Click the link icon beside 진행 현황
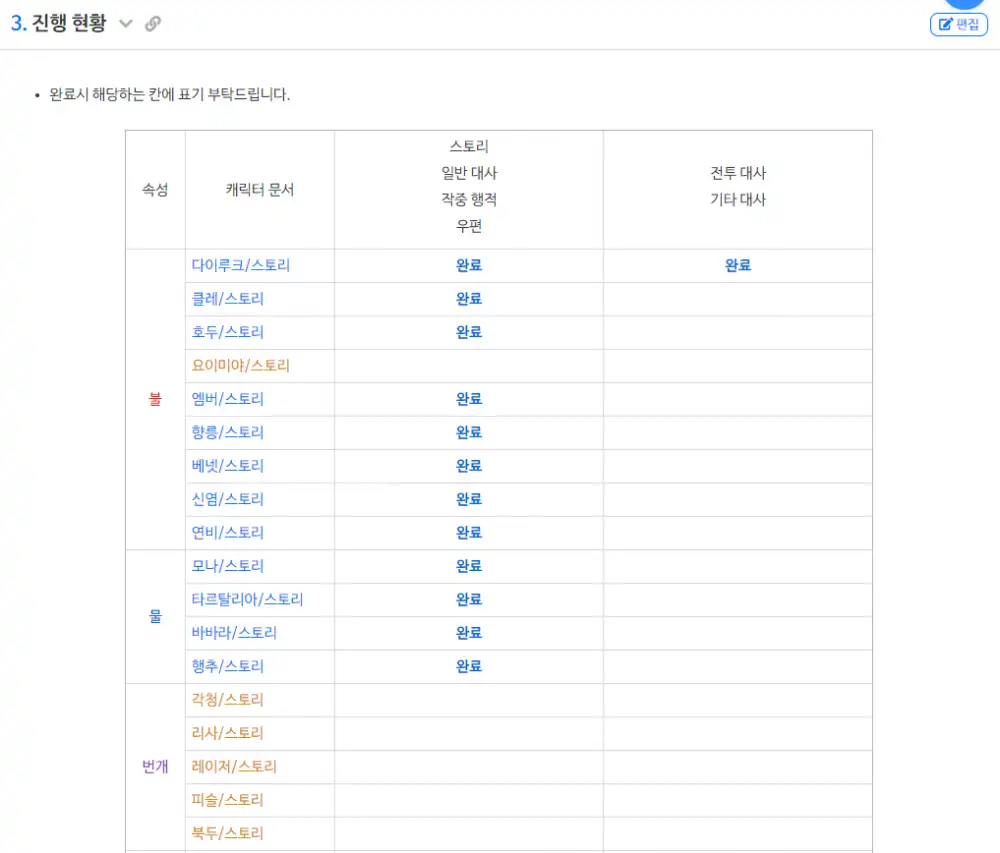 coord(153,24)
